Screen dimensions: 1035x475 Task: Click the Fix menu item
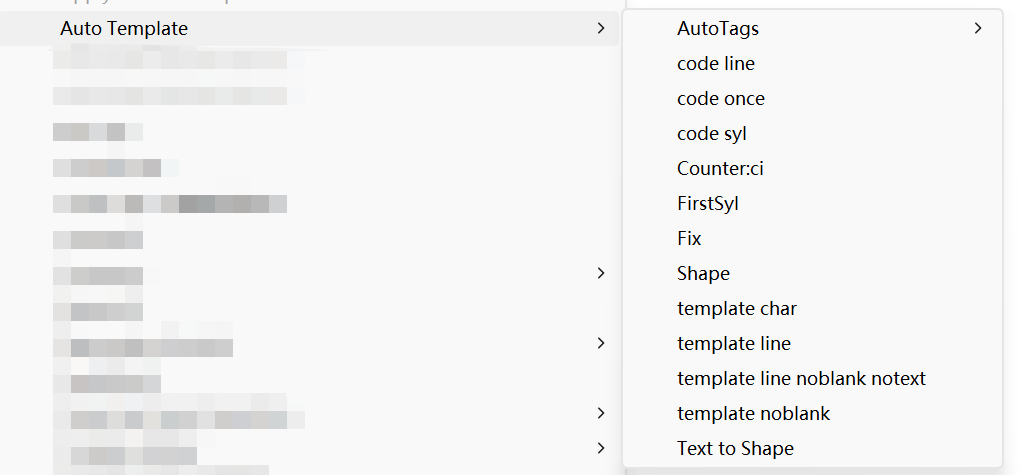point(689,238)
